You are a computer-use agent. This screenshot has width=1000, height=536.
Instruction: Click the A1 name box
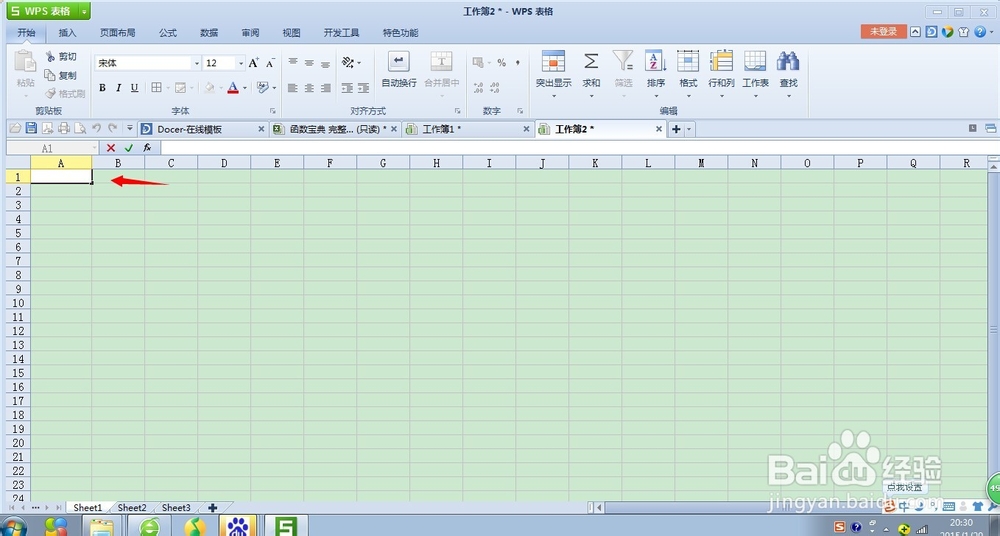[x=52, y=147]
